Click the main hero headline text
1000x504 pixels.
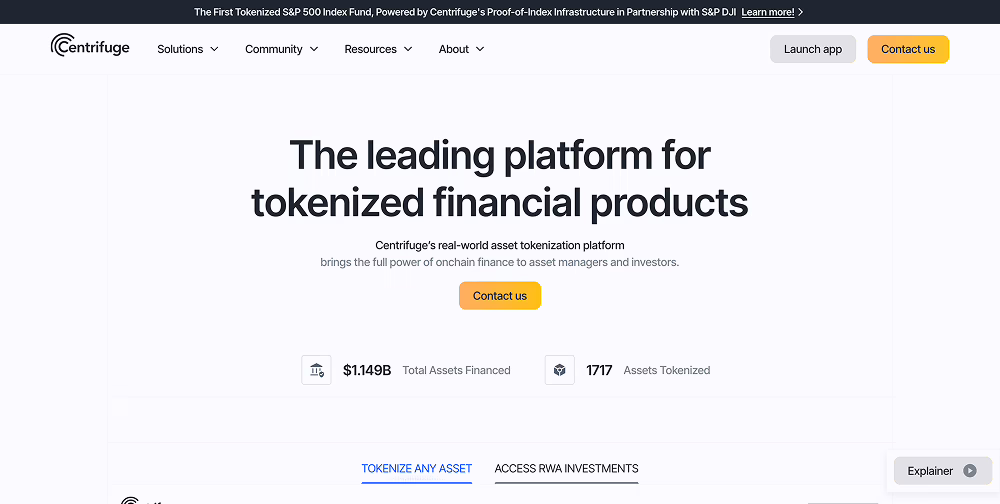pos(500,178)
